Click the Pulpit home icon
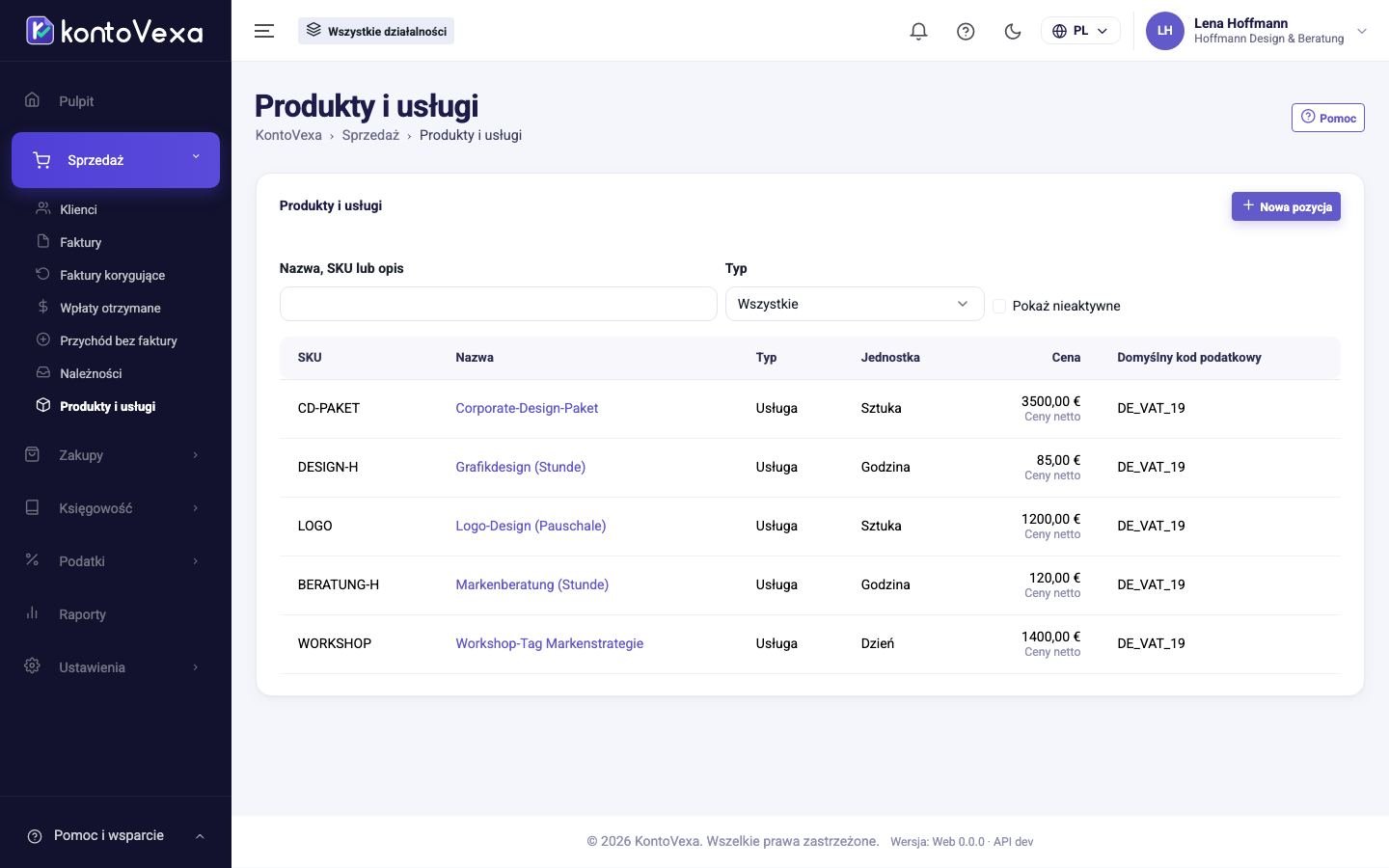Image resolution: width=1389 pixels, height=868 pixels. tap(32, 99)
